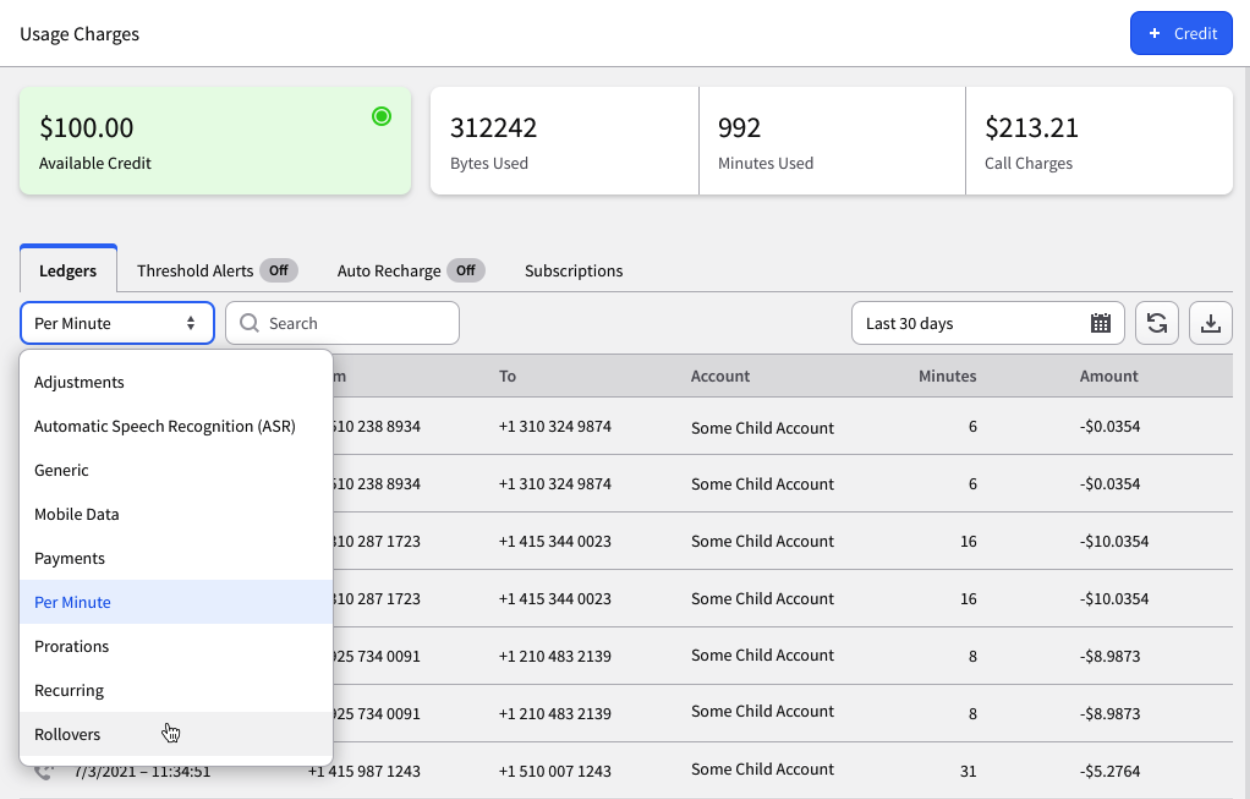
Task: Toggle the Auto Recharge Off badge
Action: click(465, 270)
